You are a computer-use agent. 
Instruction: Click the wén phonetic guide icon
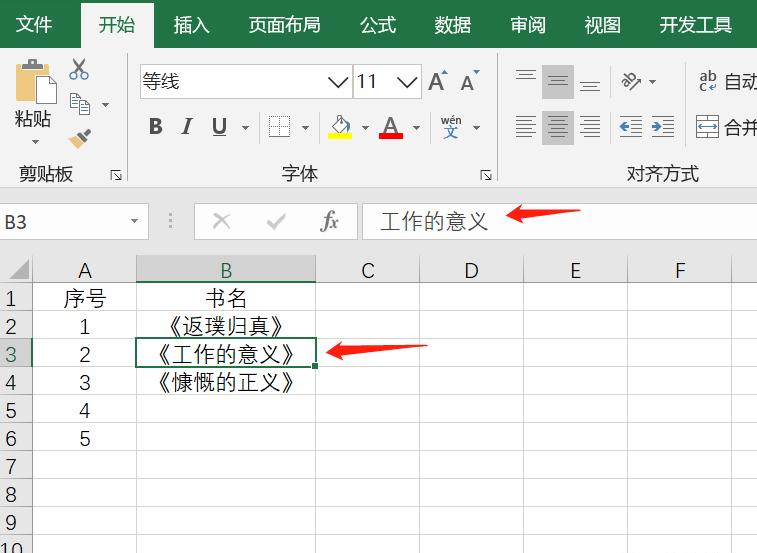[451, 127]
